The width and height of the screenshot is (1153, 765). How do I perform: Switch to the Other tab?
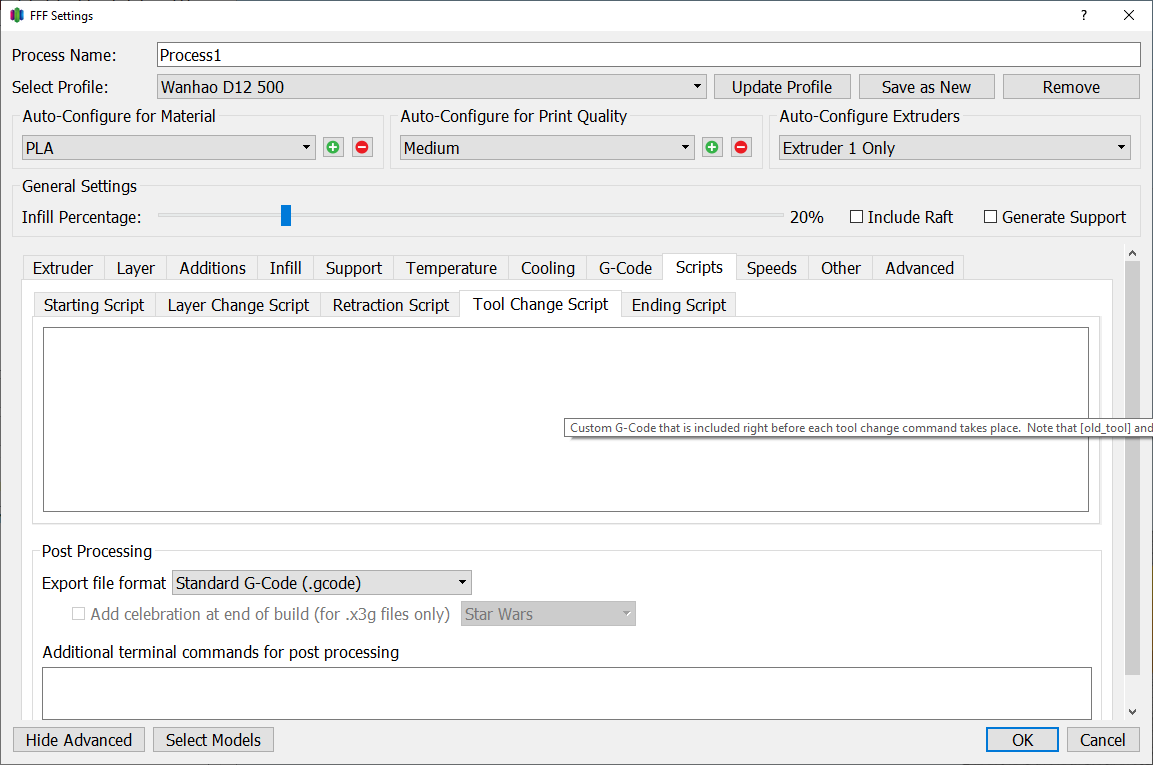840,268
